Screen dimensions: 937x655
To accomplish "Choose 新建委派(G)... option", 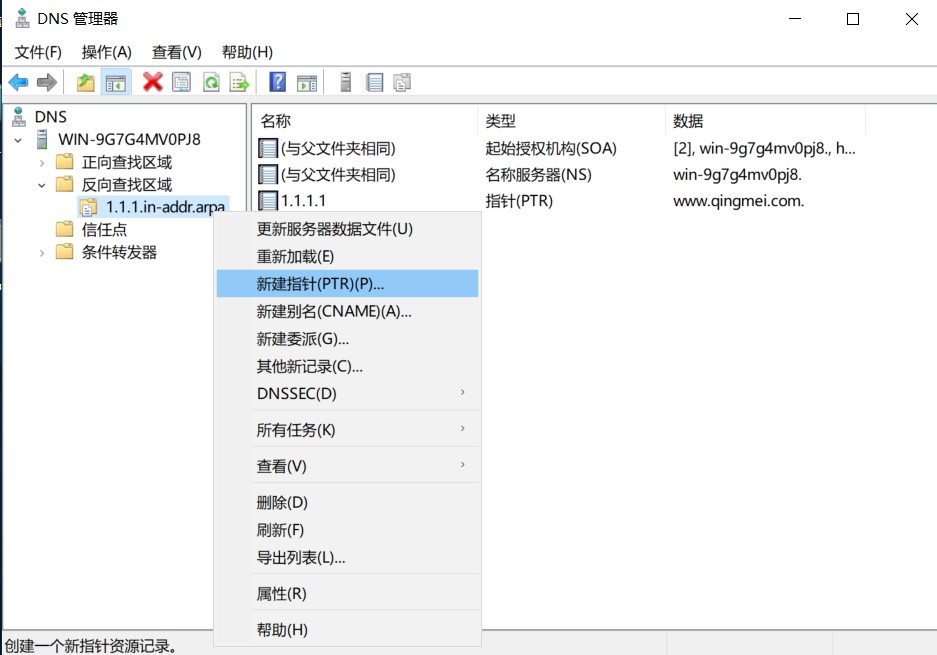I will click(x=348, y=339).
